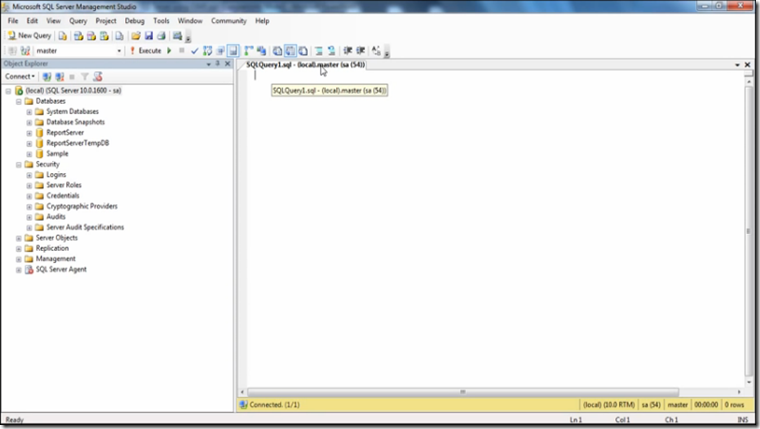Open Query Options from the toolbar
760x429 pixels.
[x=220, y=50]
